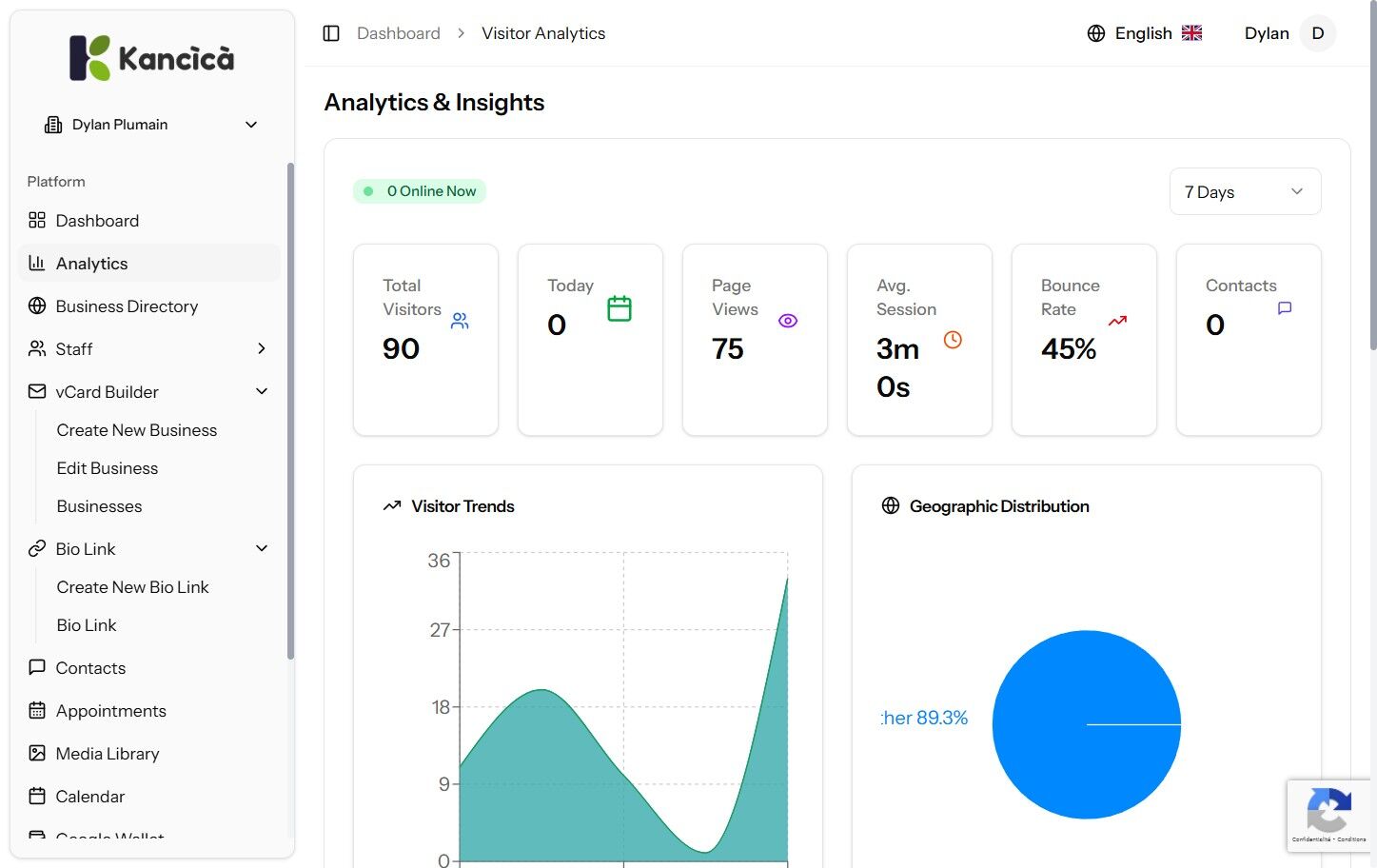Open the Dylan Plumain account switcher
This screenshot has width=1377, height=868.
pyautogui.click(x=152, y=125)
